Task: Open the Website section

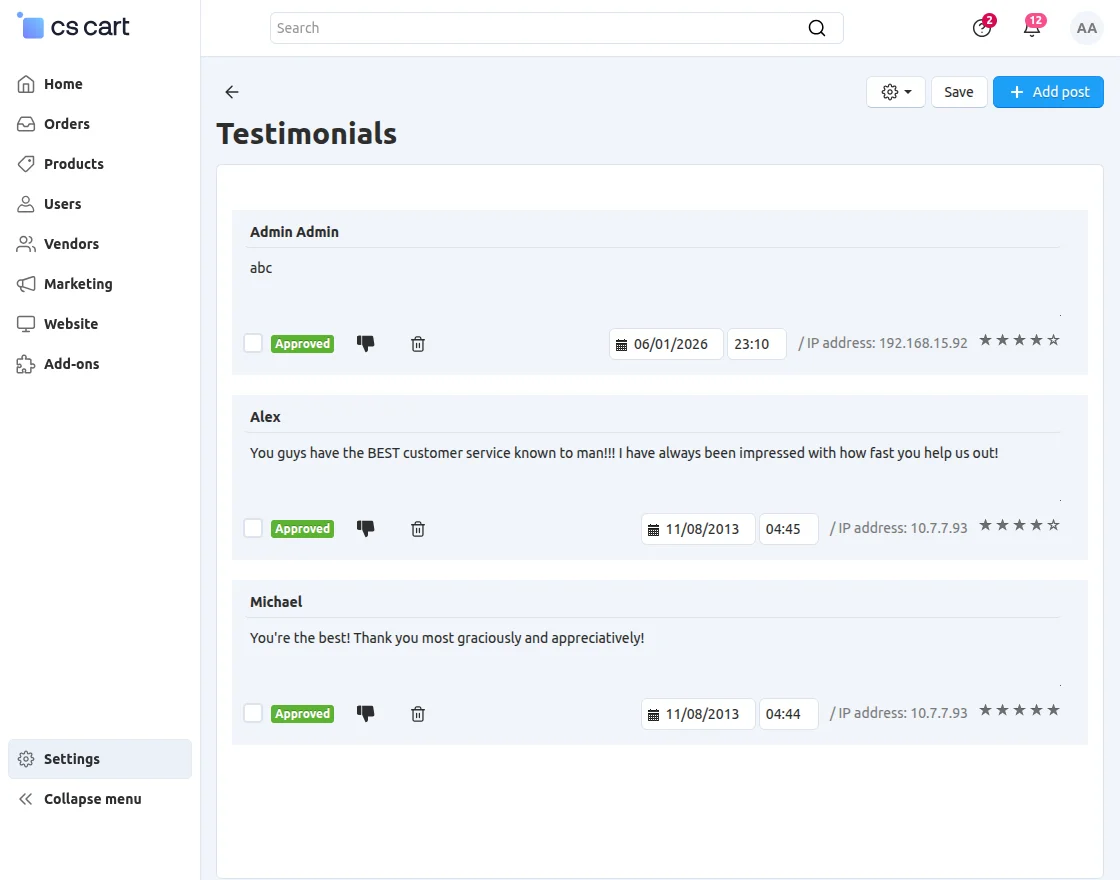Action: click(71, 324)
